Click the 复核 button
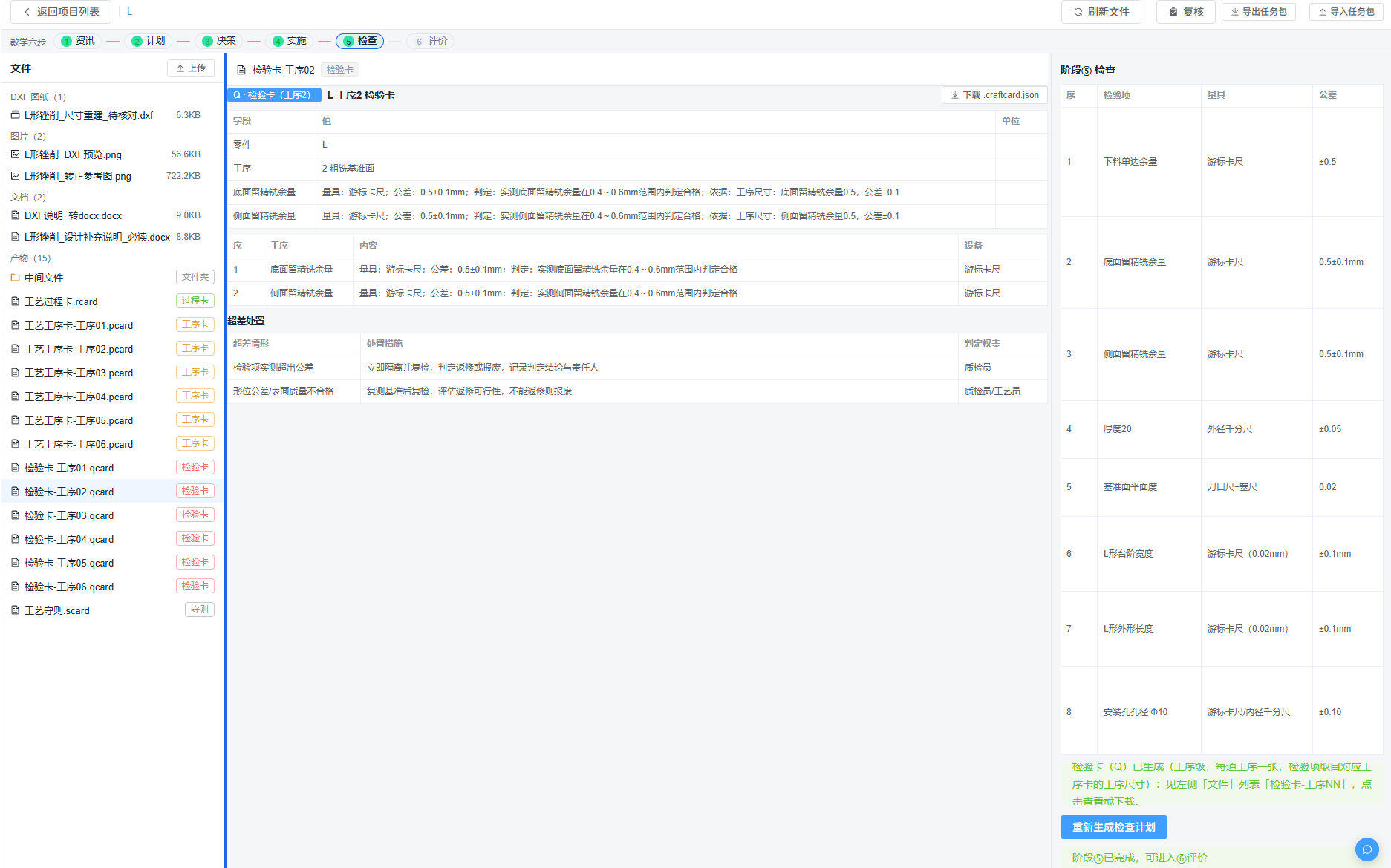1391x868 pixels. click(x=1185, y=12)
